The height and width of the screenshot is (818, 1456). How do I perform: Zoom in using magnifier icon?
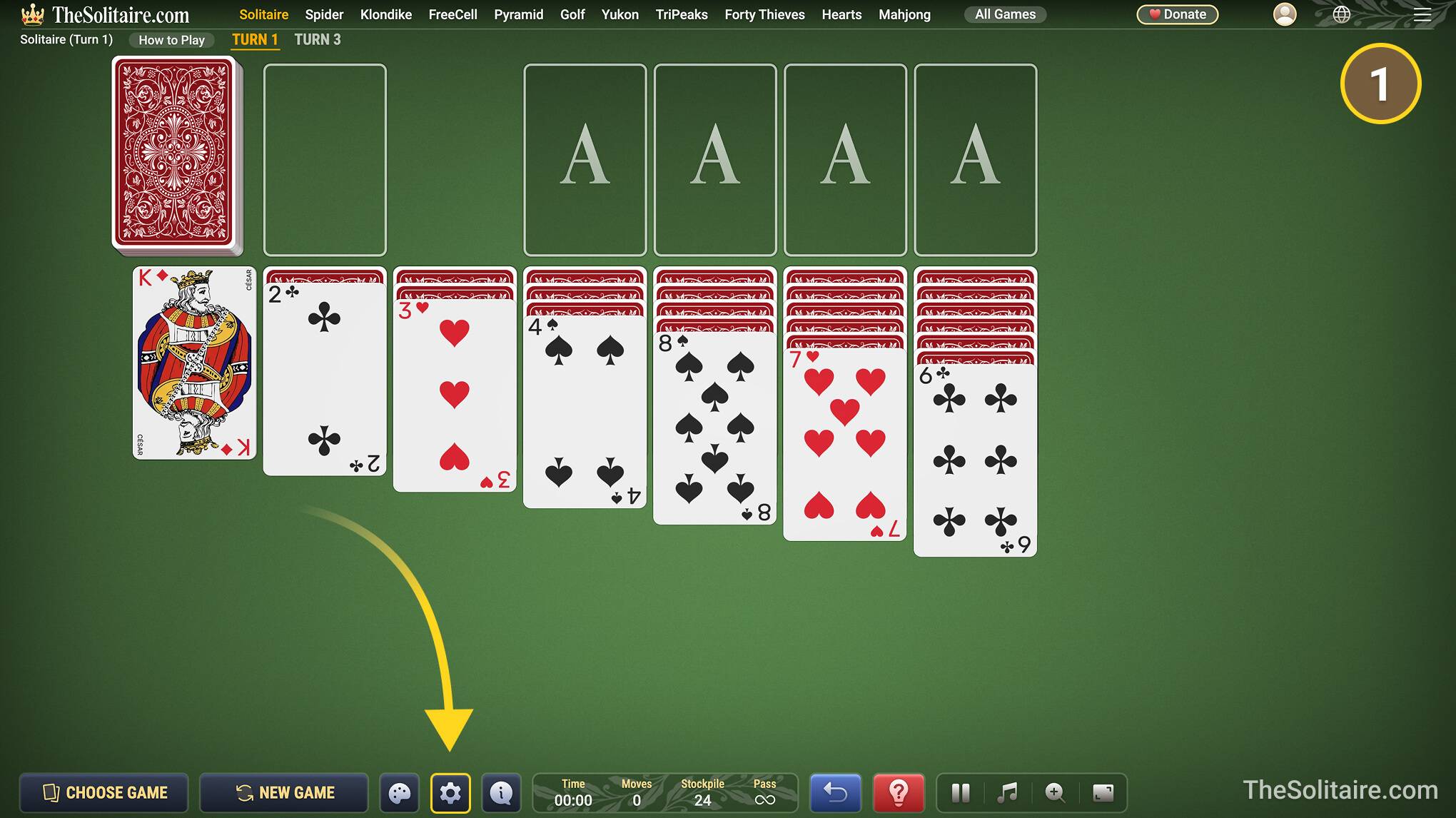tap(1055, 793)
